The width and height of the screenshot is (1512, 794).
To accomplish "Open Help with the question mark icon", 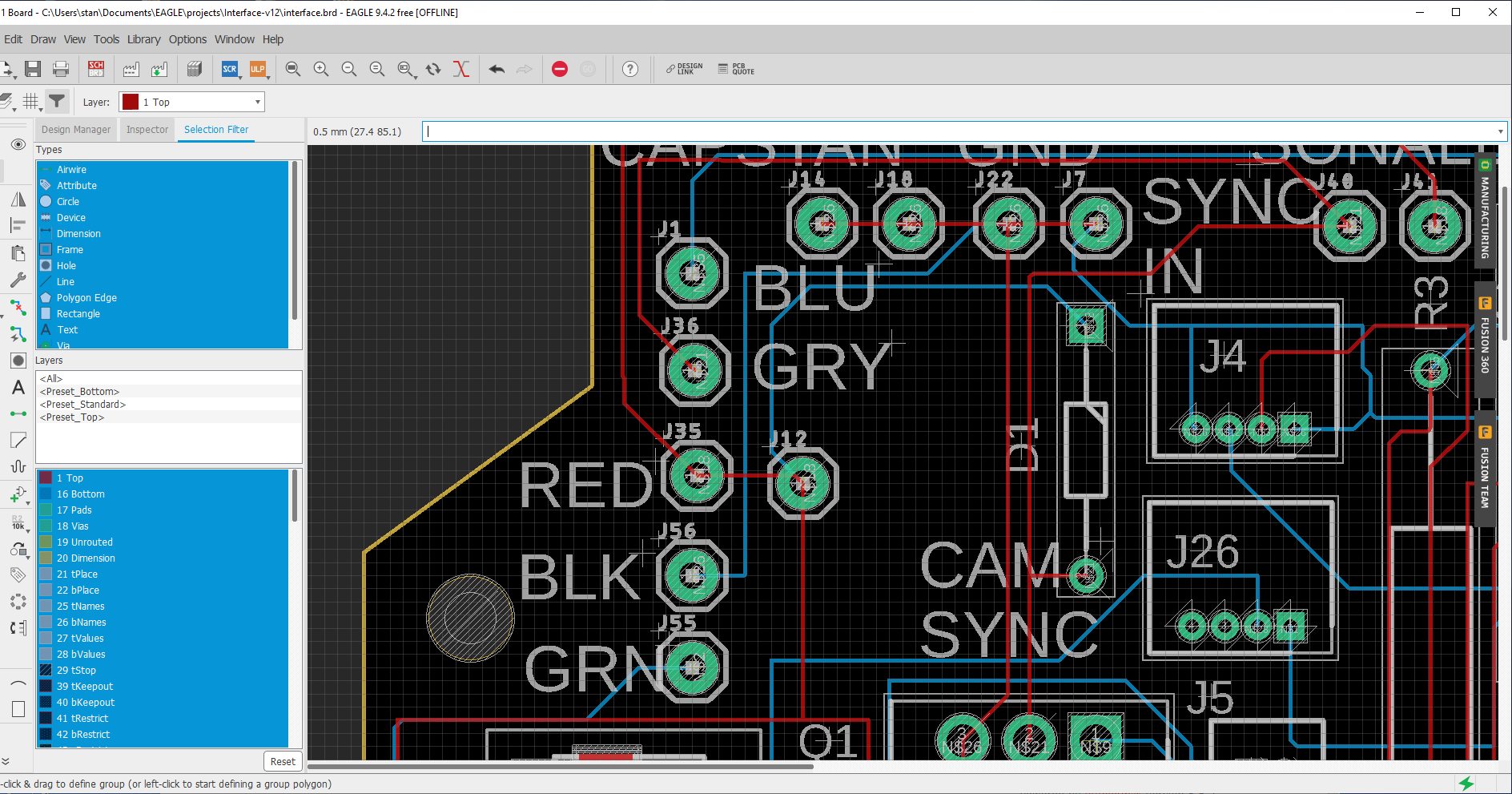I will click(630, 69).
